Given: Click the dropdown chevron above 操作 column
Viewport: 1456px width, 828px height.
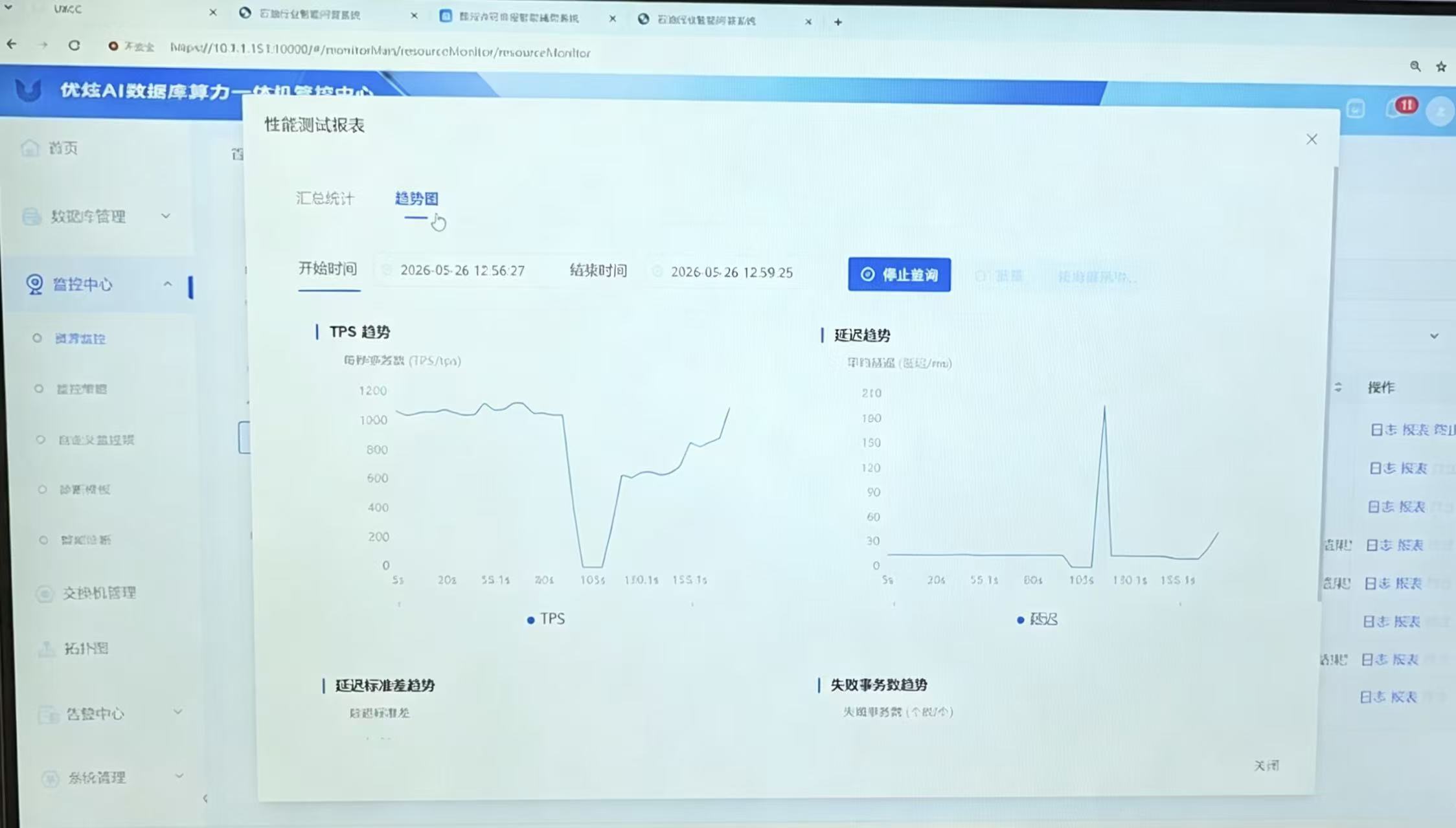Looking at the screenshot, I should (1434, 336).
